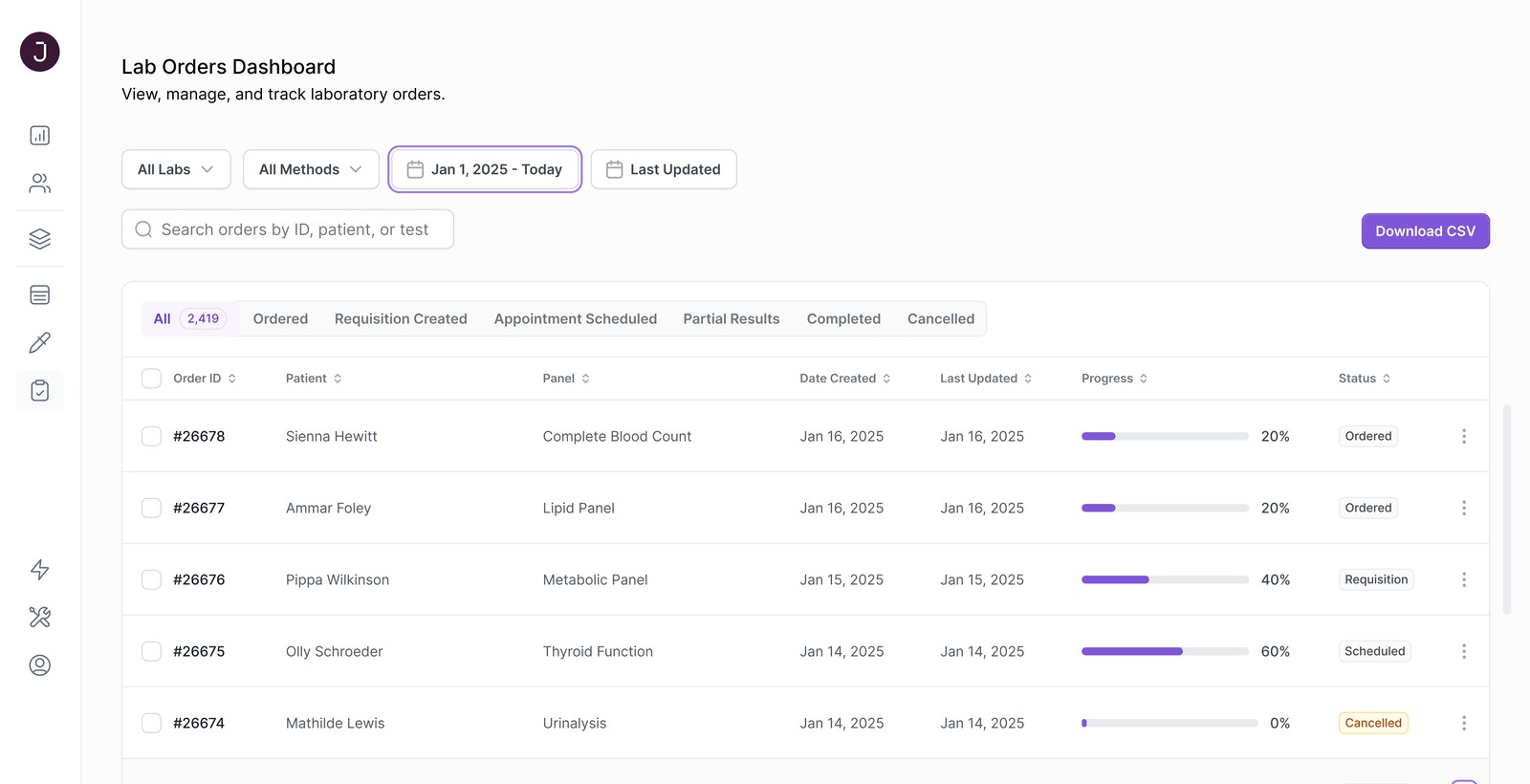Open the syringe sidebar icon
The image size is (1530, 784).
[40, 342]
